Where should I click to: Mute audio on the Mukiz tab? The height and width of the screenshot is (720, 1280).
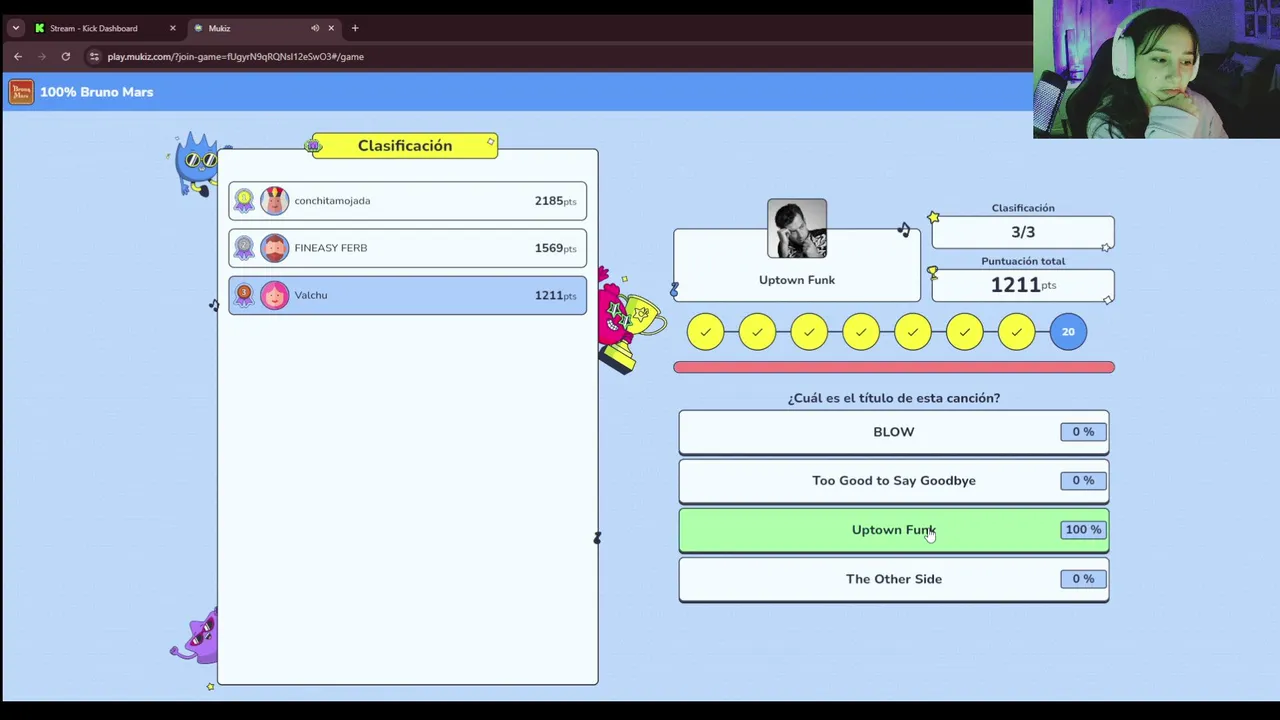pos(314,28)
